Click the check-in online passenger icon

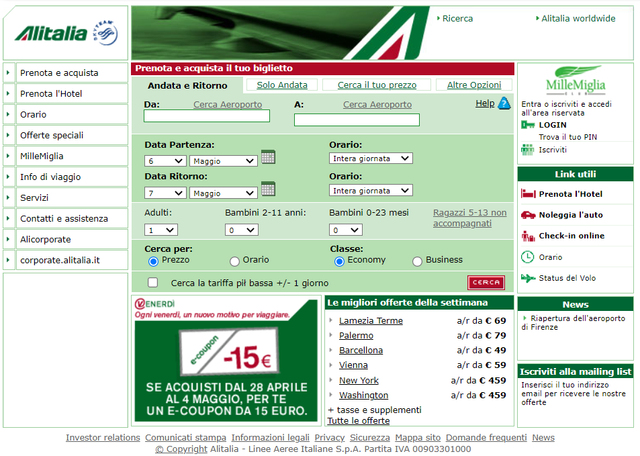[x=528, y=236]
